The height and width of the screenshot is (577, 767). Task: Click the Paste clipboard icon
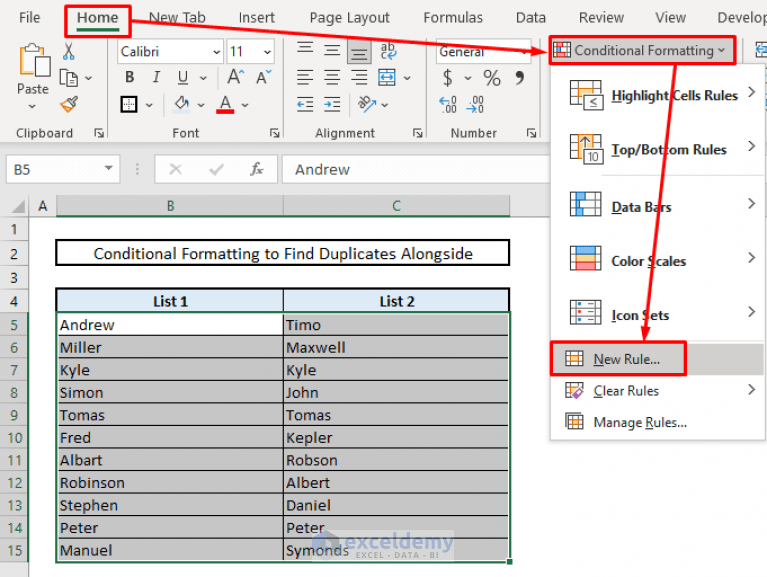tap(34, 60)
